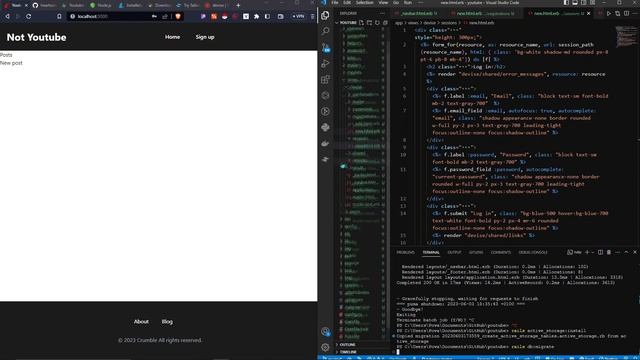
Task: Click the Brave shields lion icon
Action: [x=178, y=16]
